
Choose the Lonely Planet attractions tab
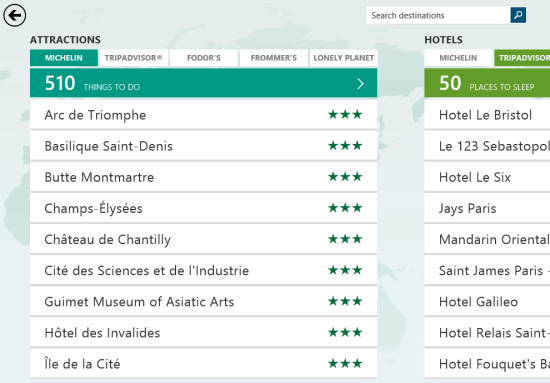343,58
